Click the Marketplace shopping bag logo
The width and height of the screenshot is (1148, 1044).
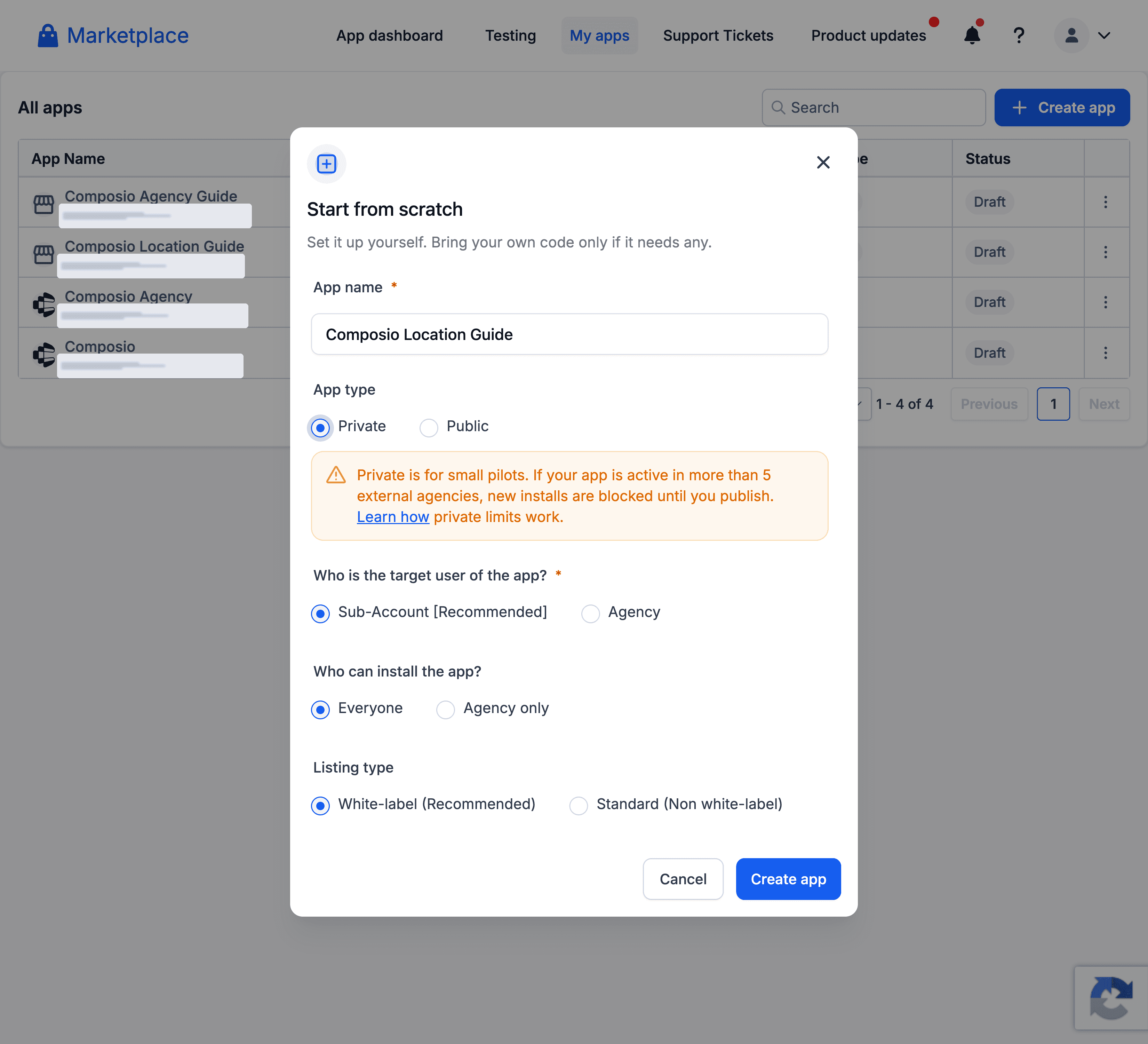click(48, 35)
